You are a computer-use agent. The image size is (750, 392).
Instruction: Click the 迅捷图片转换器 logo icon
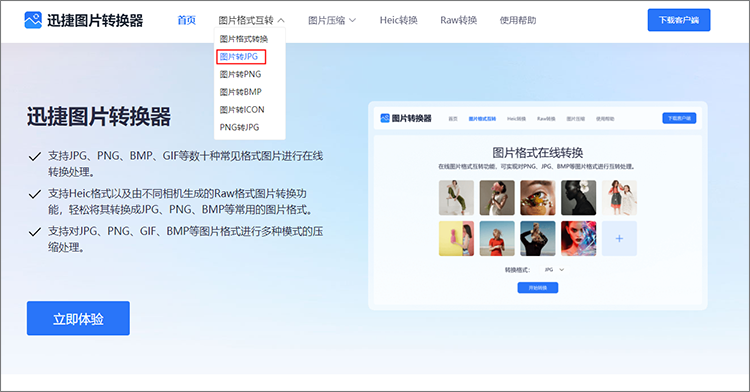pyautogui.click(x=33, y=20)
